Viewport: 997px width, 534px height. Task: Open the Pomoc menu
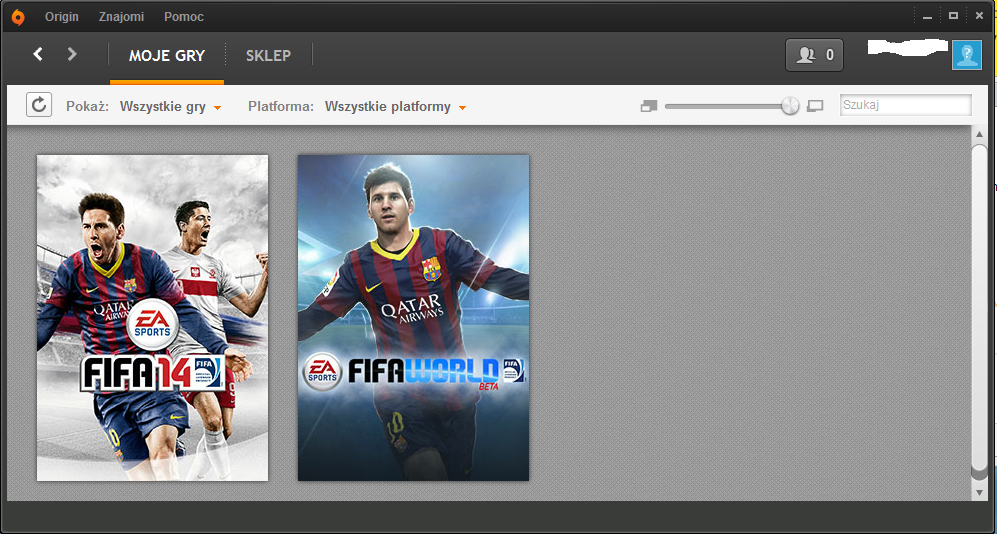pos(184,17)
